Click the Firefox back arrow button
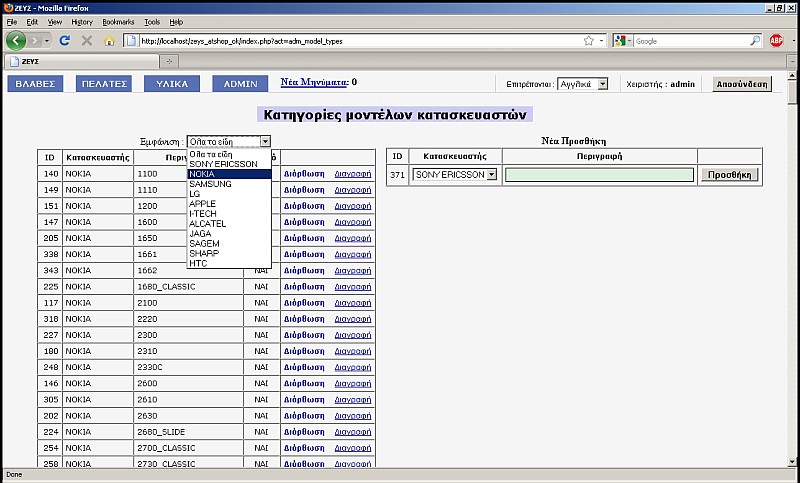Screen dimensions: 800x483 pos(16,40)
